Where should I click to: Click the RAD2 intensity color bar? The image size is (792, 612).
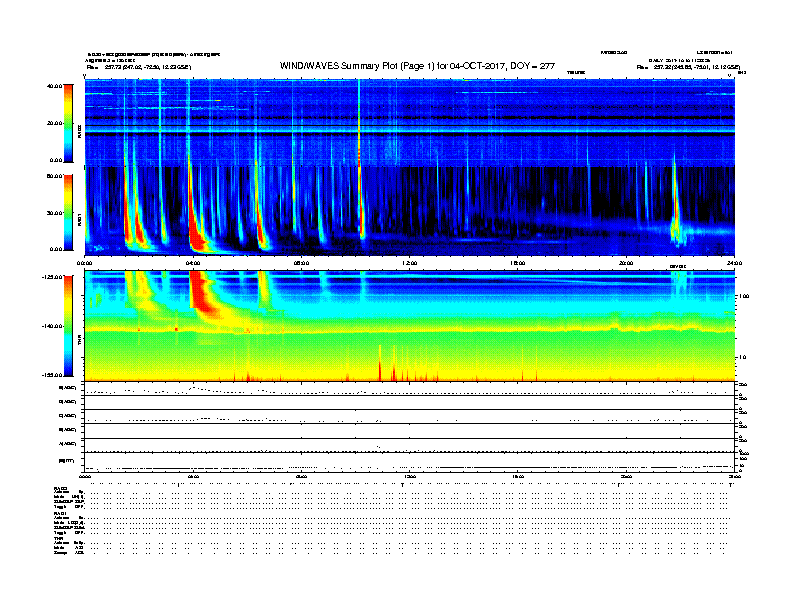point(68,124)
